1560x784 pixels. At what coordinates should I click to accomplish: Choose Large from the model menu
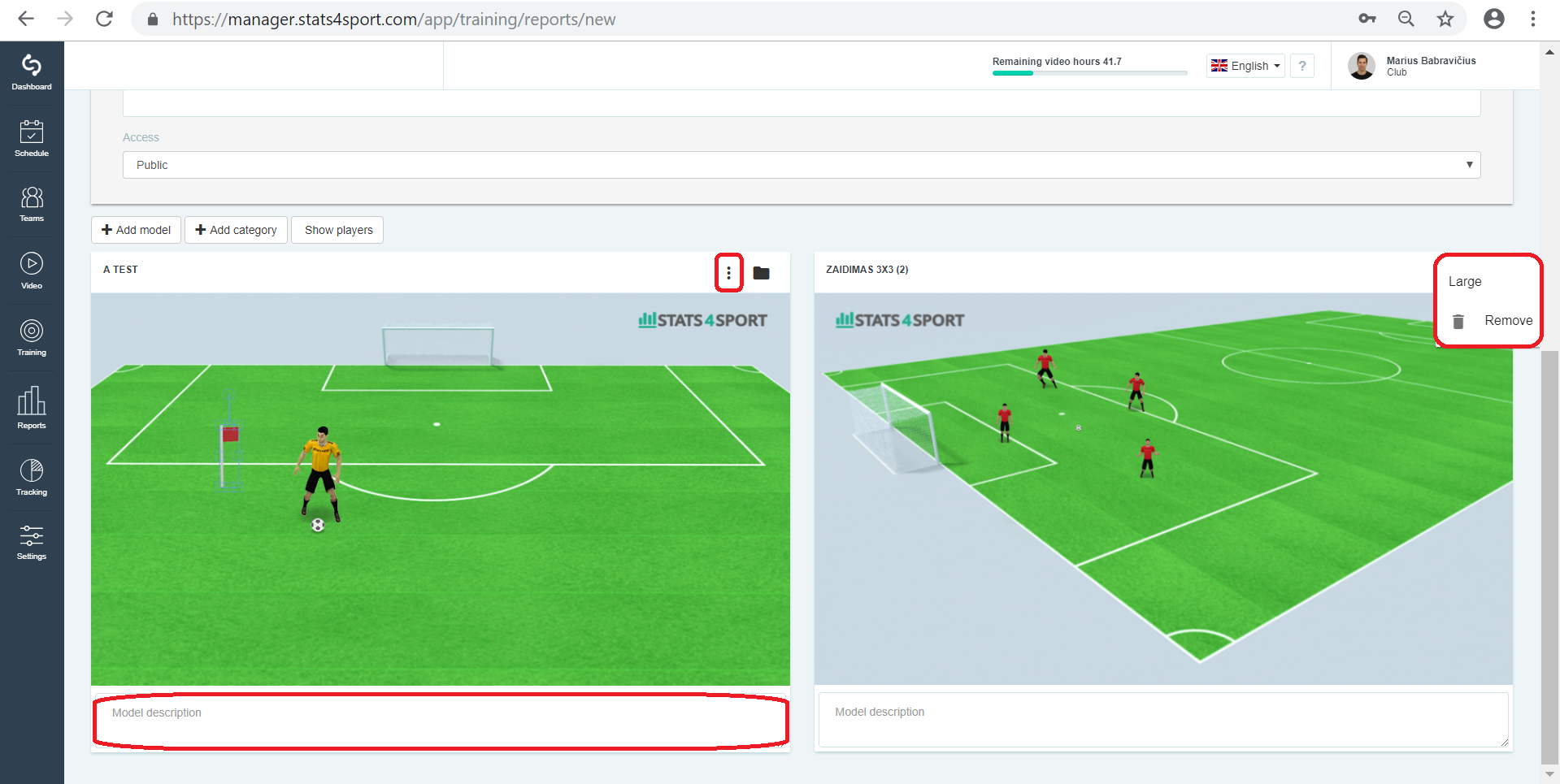1465,281
